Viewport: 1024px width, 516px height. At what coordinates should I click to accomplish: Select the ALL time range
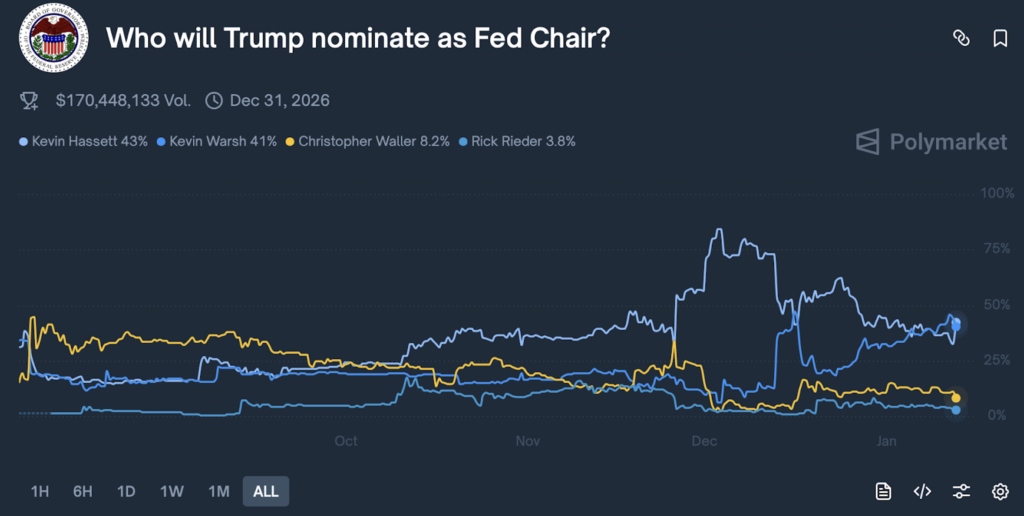tap(266, 491)
